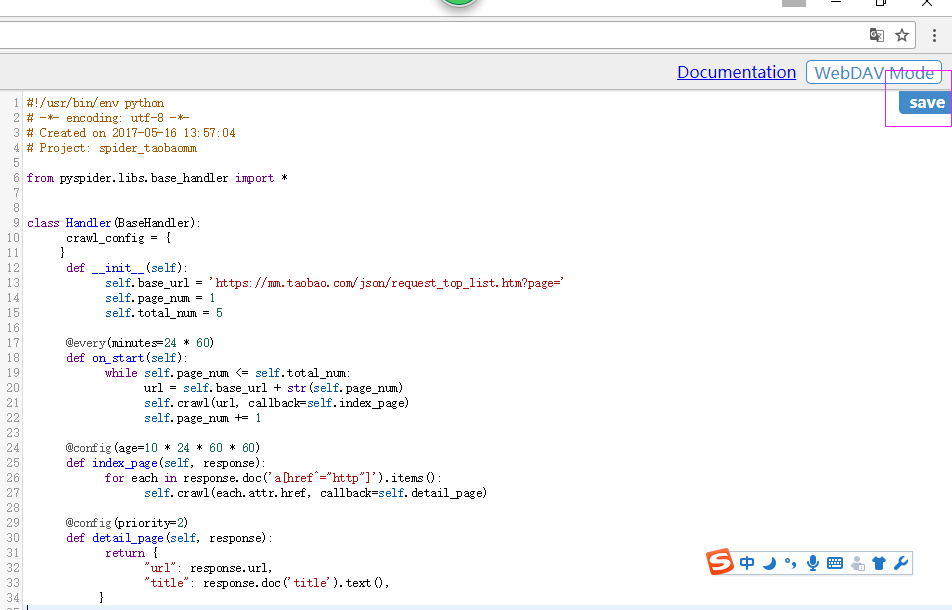
Task: Open the Chrome three-dot menu
Action: 934,35
